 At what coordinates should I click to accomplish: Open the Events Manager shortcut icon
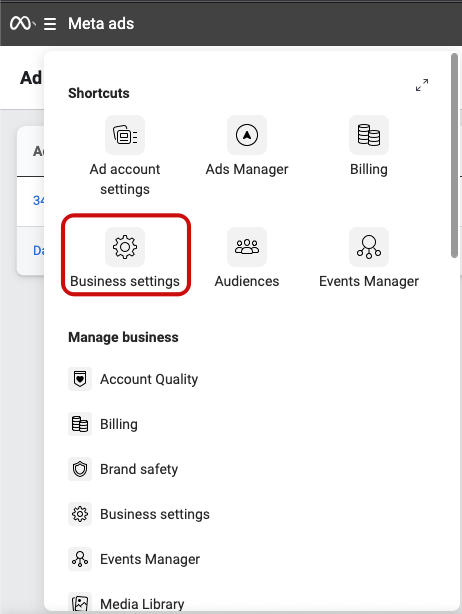(369, 247)
